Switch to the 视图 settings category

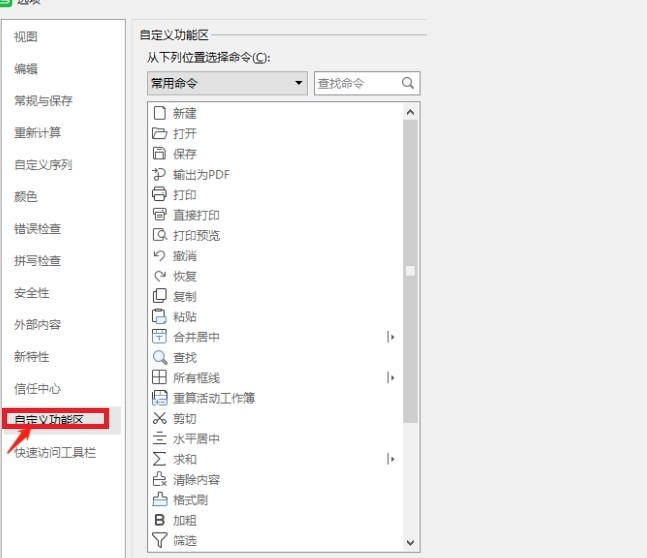click(27, 37)
